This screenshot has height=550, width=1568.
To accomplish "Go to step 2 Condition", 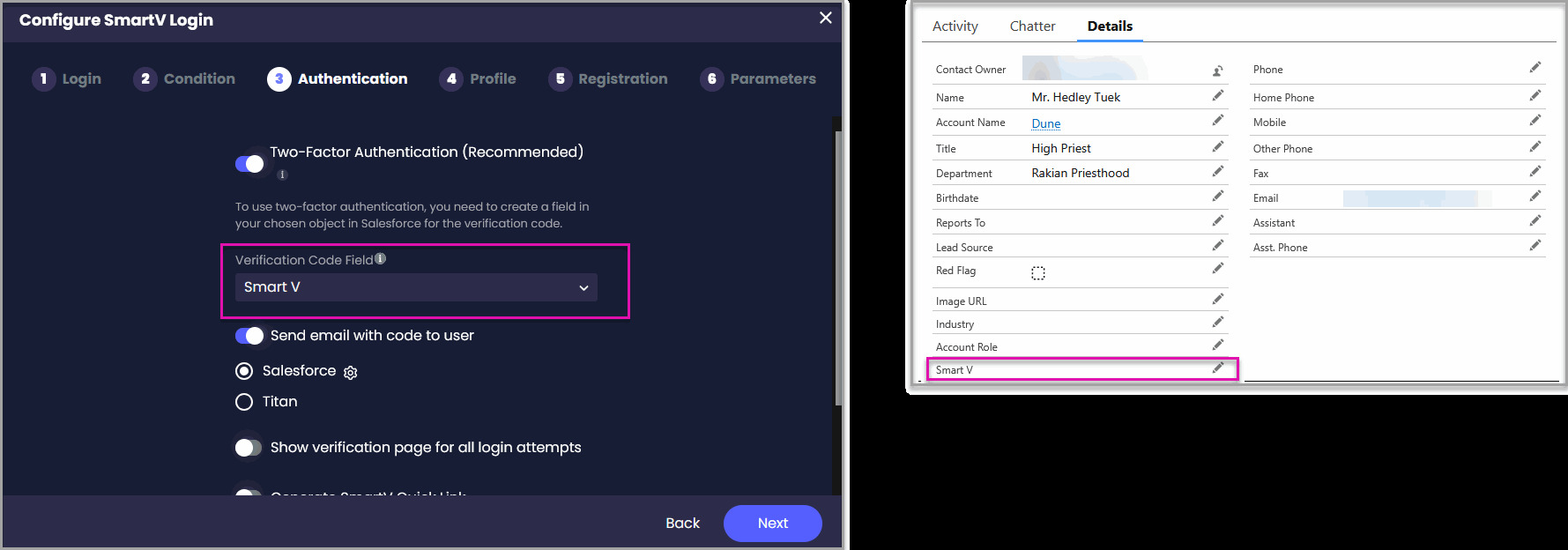I will (x=184, y=78).
